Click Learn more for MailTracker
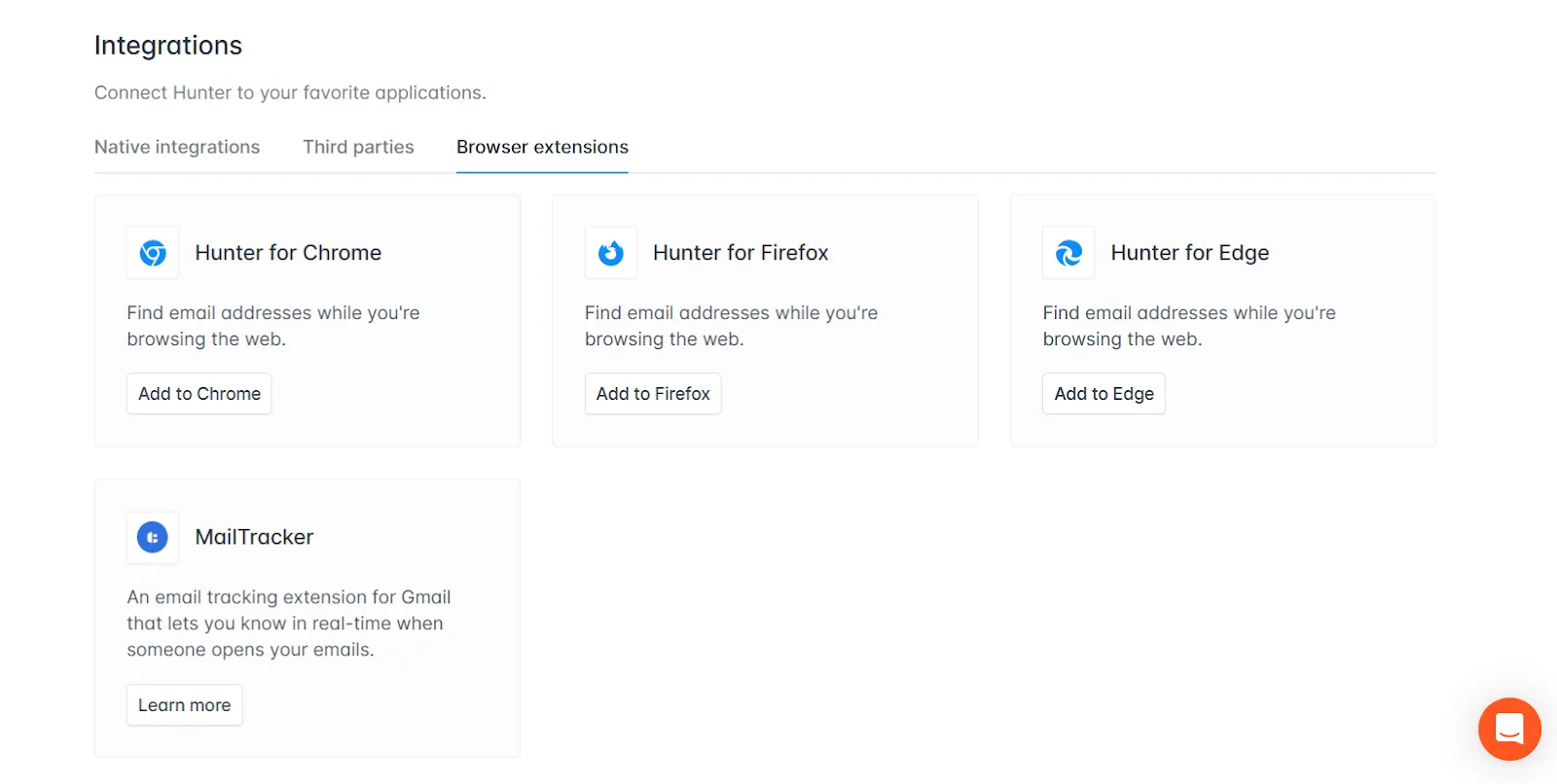The width and height of the screenshot is (1557, 784). [x=184, y=705]
